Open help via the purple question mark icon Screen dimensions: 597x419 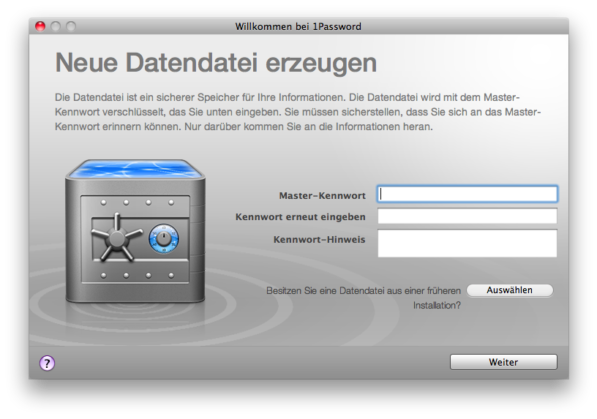pos(47,363)
